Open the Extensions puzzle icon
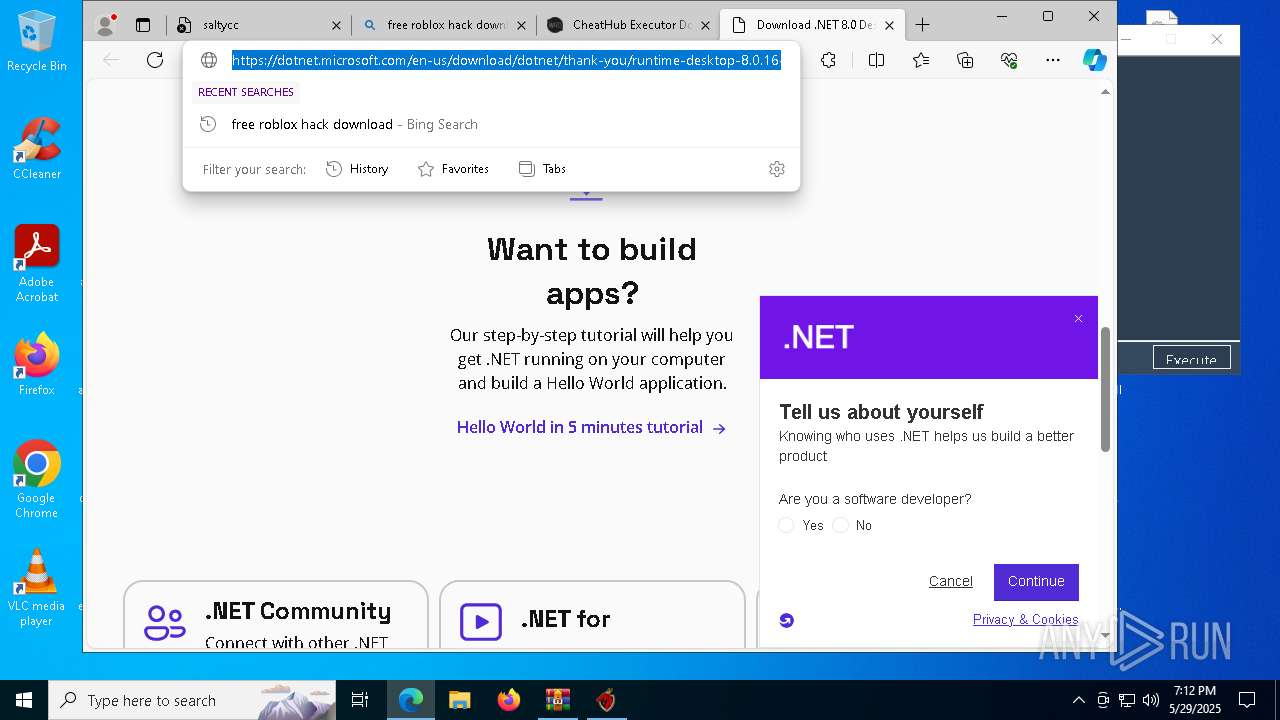Image resolution: width=1280 pixels, height=720 pixels. coord(829,60)
